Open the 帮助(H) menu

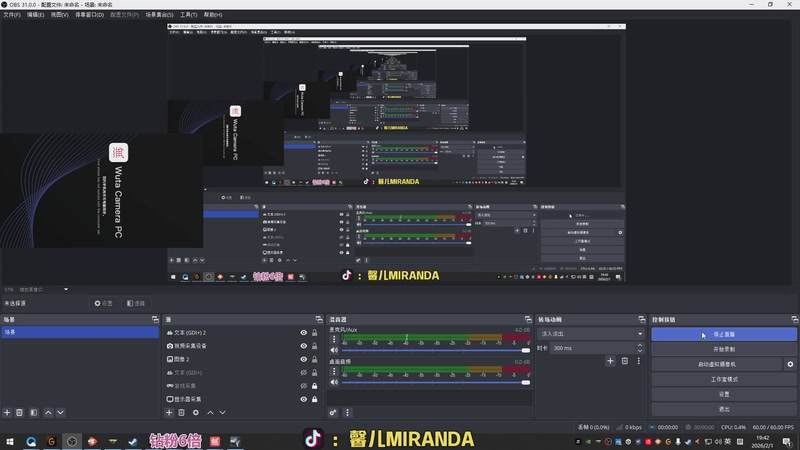point(213,15)
